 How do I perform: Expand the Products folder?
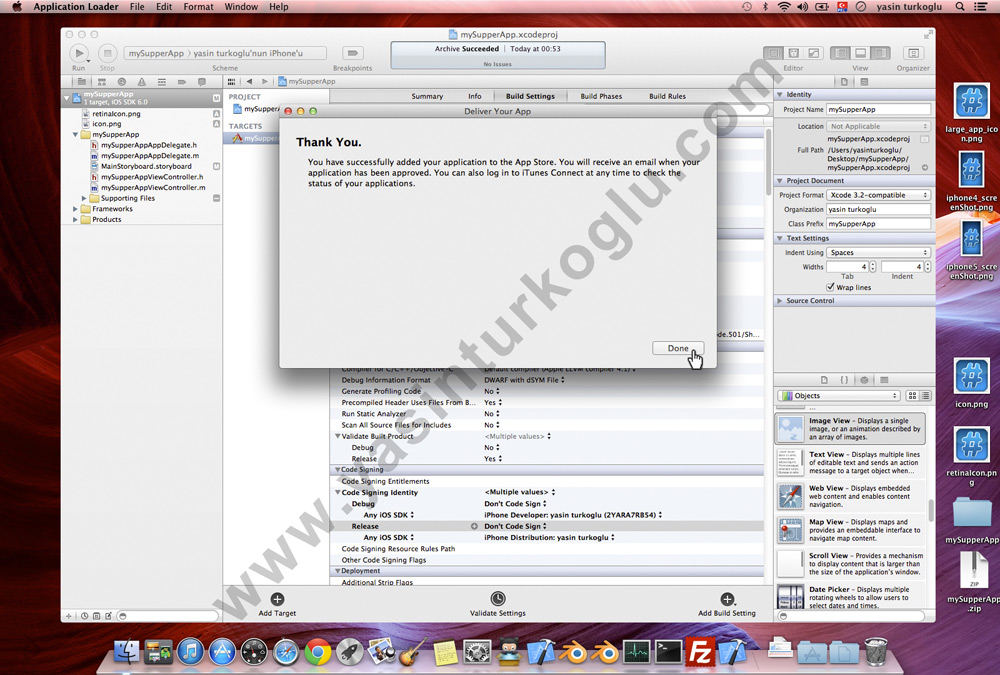point(75,219)
